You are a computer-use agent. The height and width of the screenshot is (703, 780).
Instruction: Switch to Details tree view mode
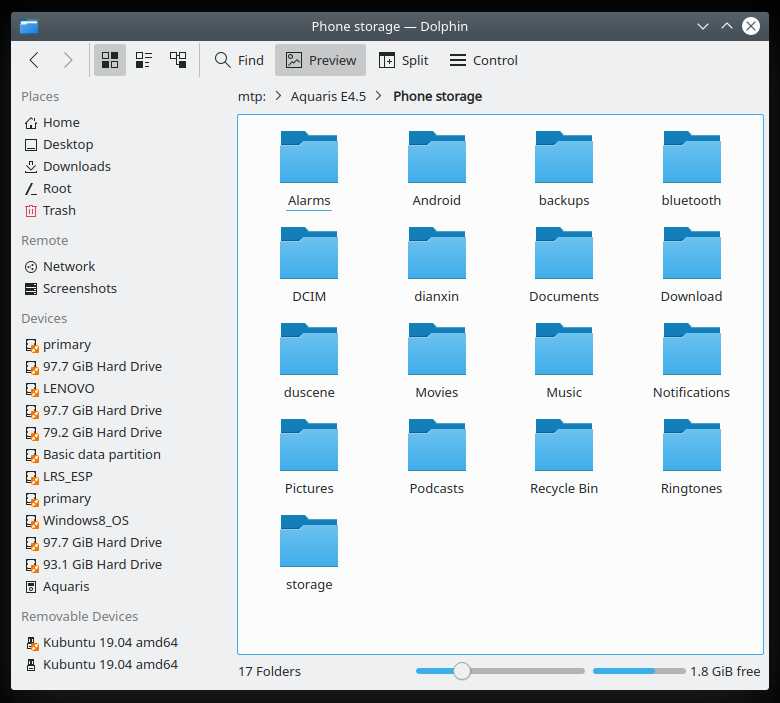178,60
